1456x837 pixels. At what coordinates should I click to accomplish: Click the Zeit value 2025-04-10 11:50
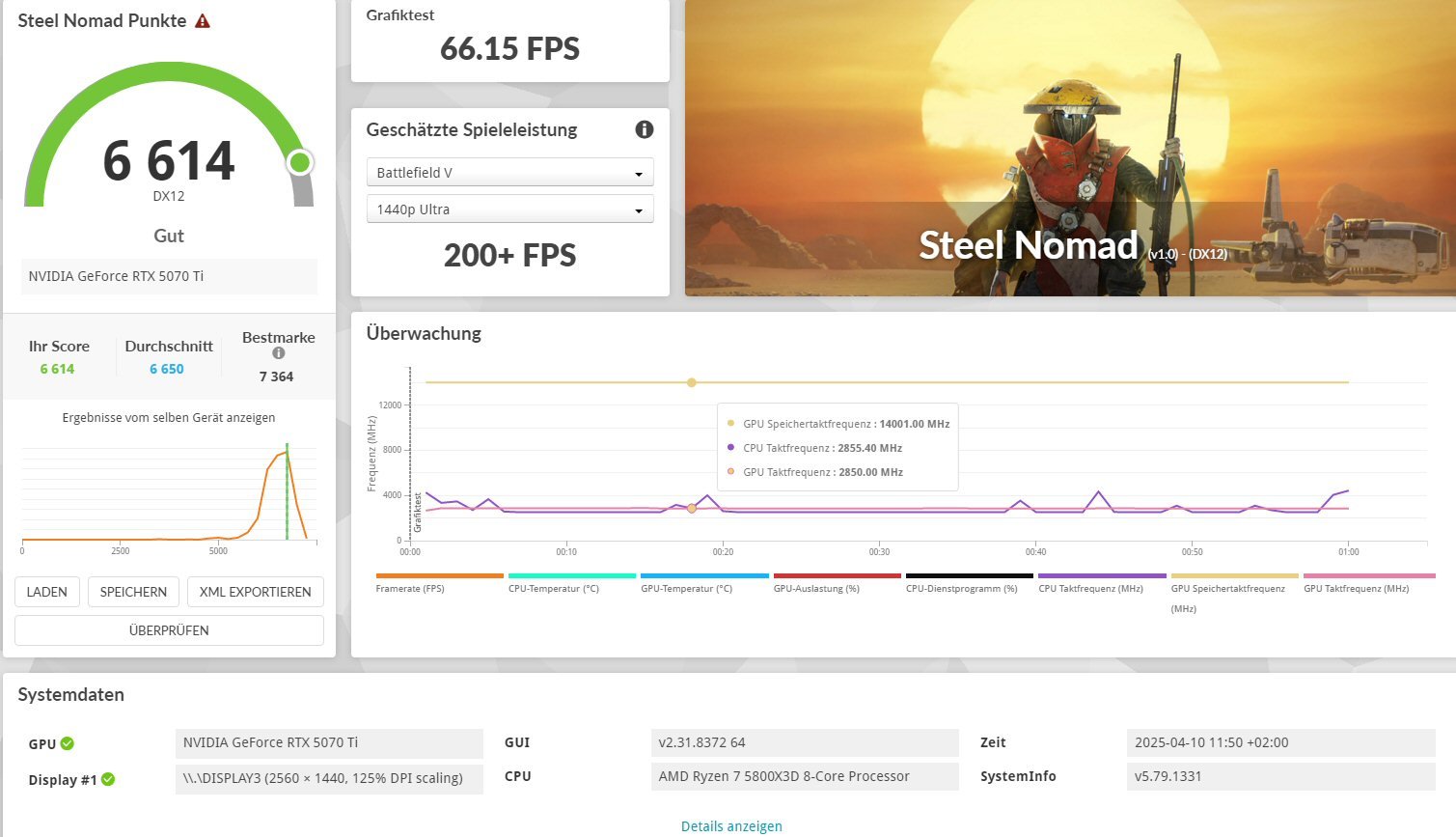[1281, 742]
